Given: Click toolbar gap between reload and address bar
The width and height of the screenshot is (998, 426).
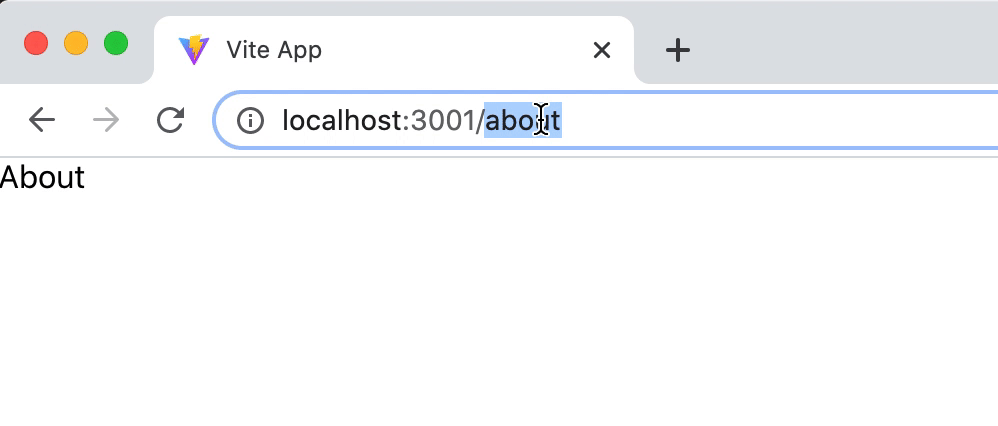Looking at the screenshot, I should click(x=200, y=120).
